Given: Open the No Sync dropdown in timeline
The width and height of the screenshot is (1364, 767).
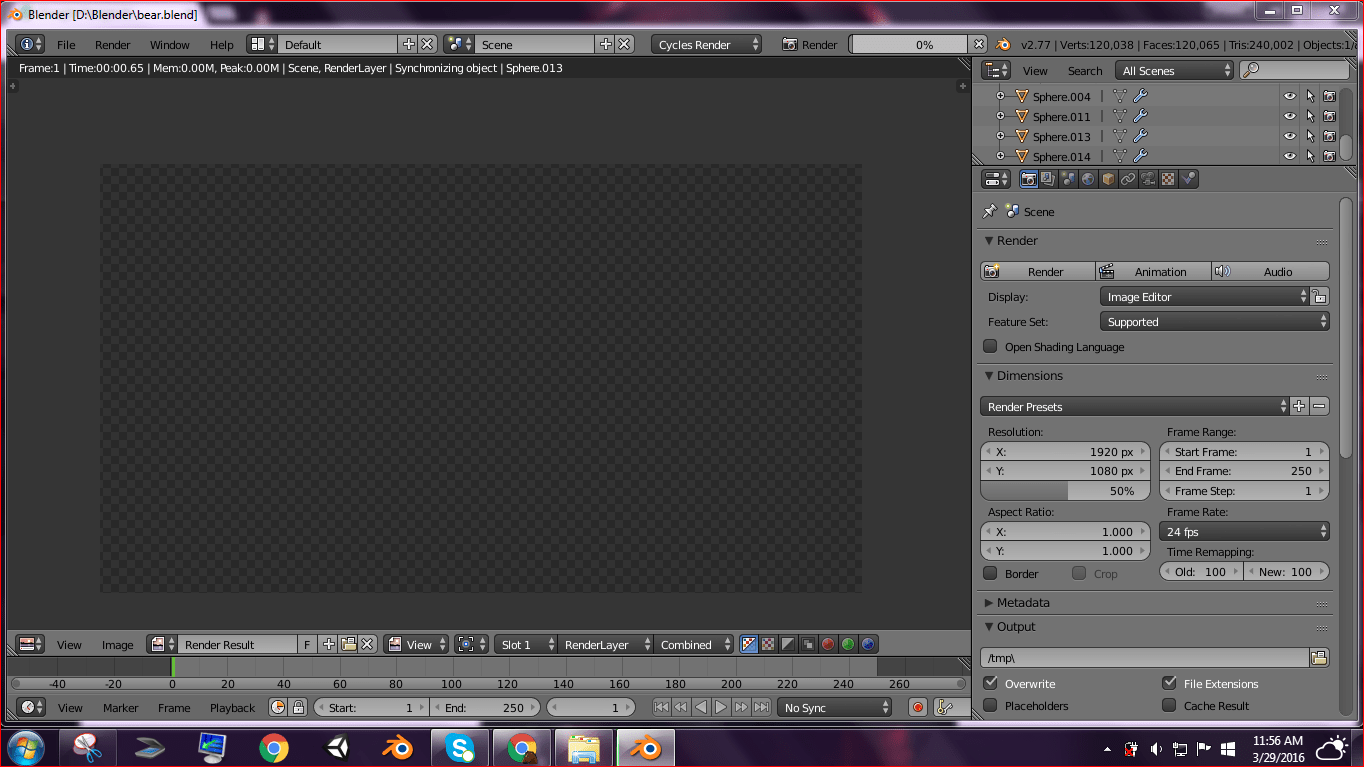Looking at the screenshot, I should pos(834,707).
